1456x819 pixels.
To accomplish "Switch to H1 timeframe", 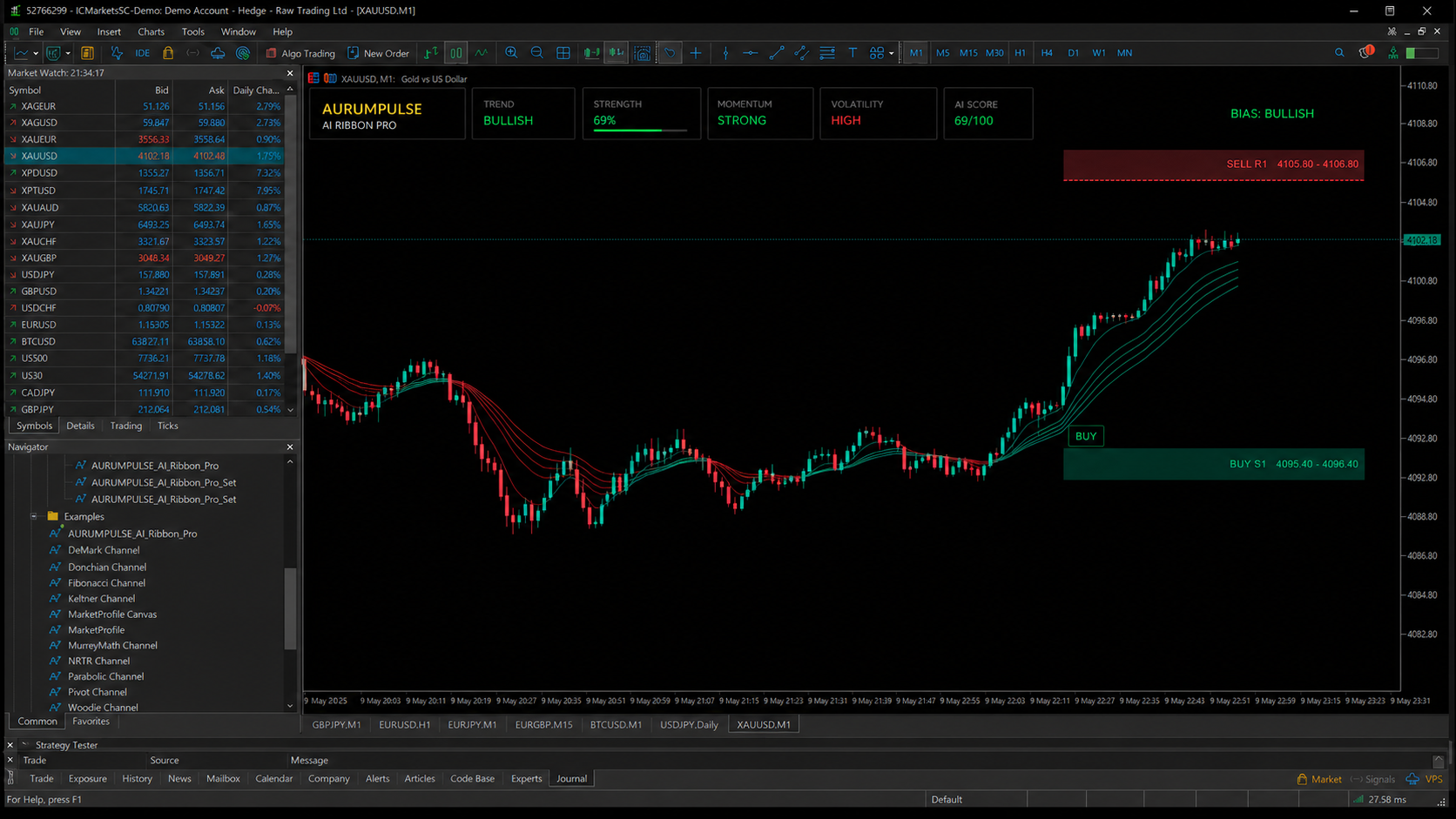I will coord(1020,53).
